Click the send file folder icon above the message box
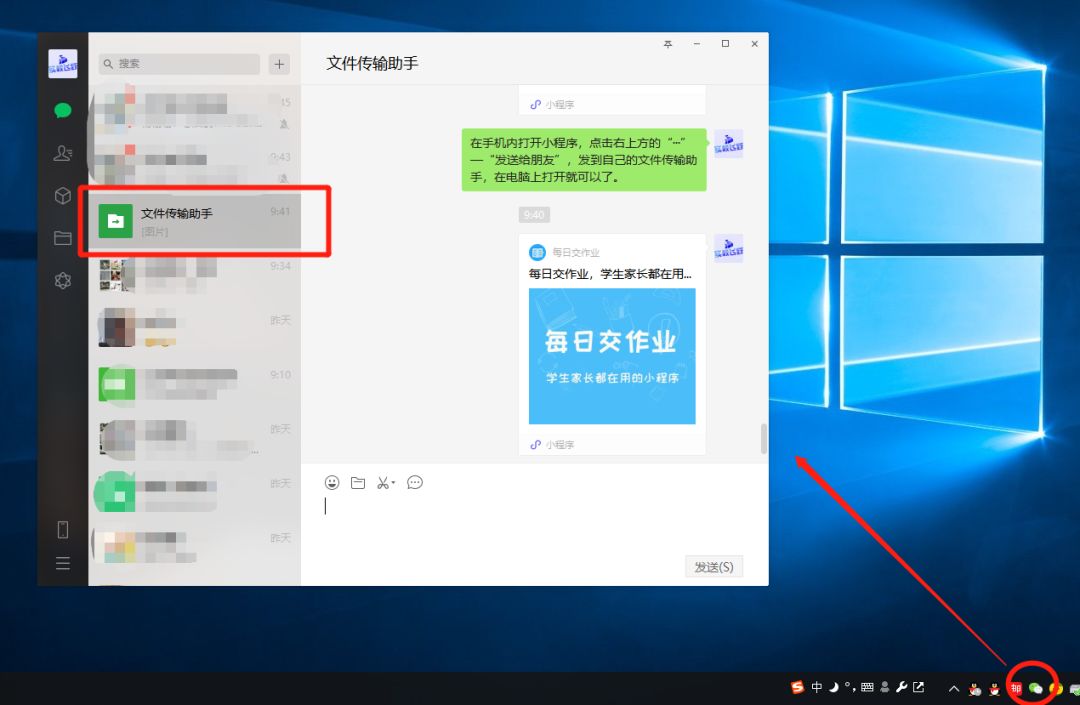This screenshot has height=705, width=1080. (x=358, y=482)
